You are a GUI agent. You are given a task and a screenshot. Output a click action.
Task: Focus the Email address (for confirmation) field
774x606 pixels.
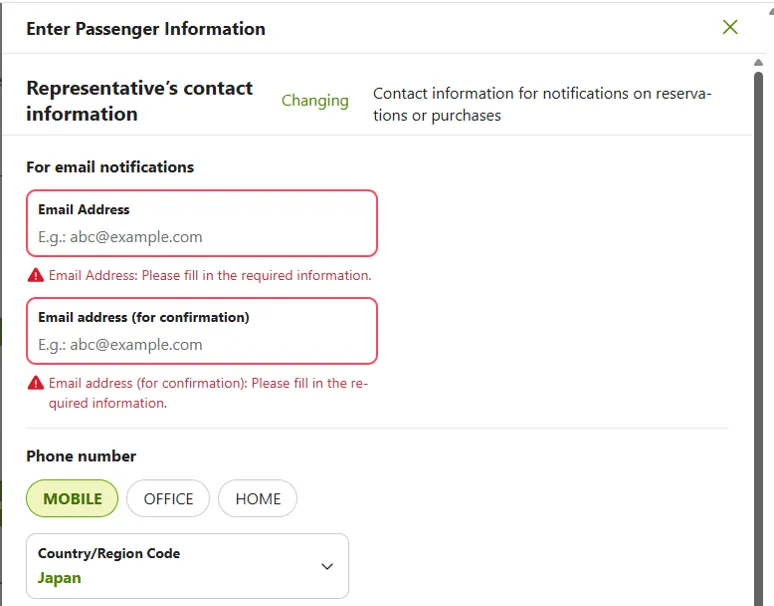pos(201,345)
